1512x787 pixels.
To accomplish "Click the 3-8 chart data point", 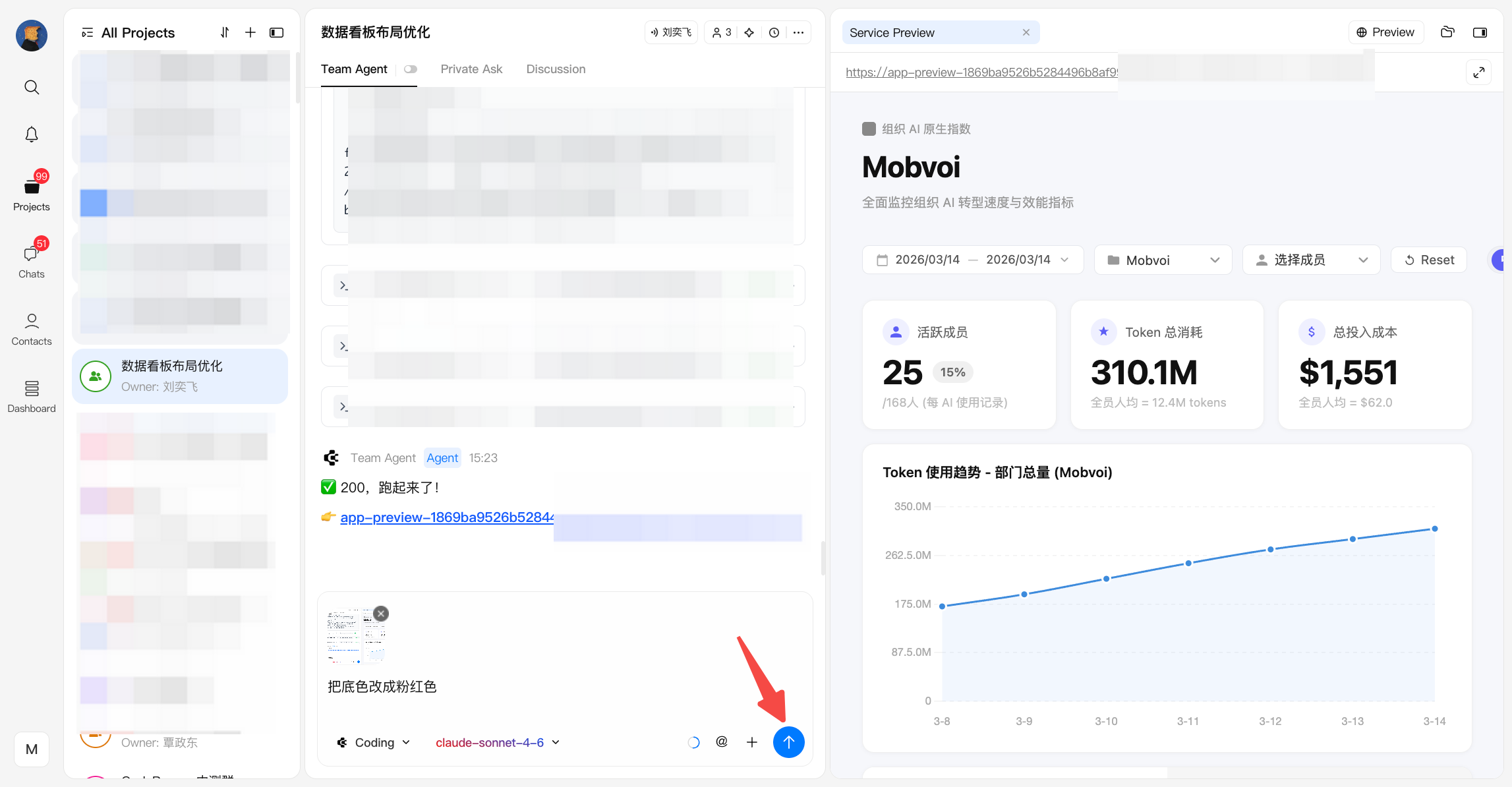I will [943, 606].
